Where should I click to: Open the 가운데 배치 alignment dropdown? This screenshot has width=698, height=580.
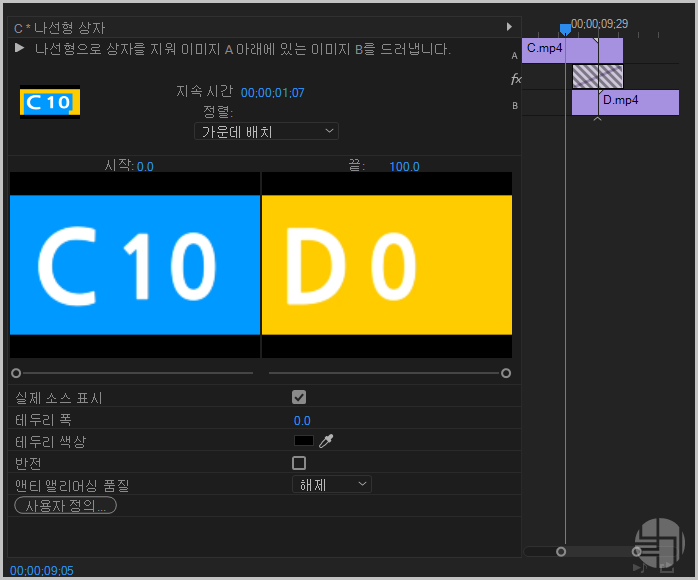click(266, 131)
